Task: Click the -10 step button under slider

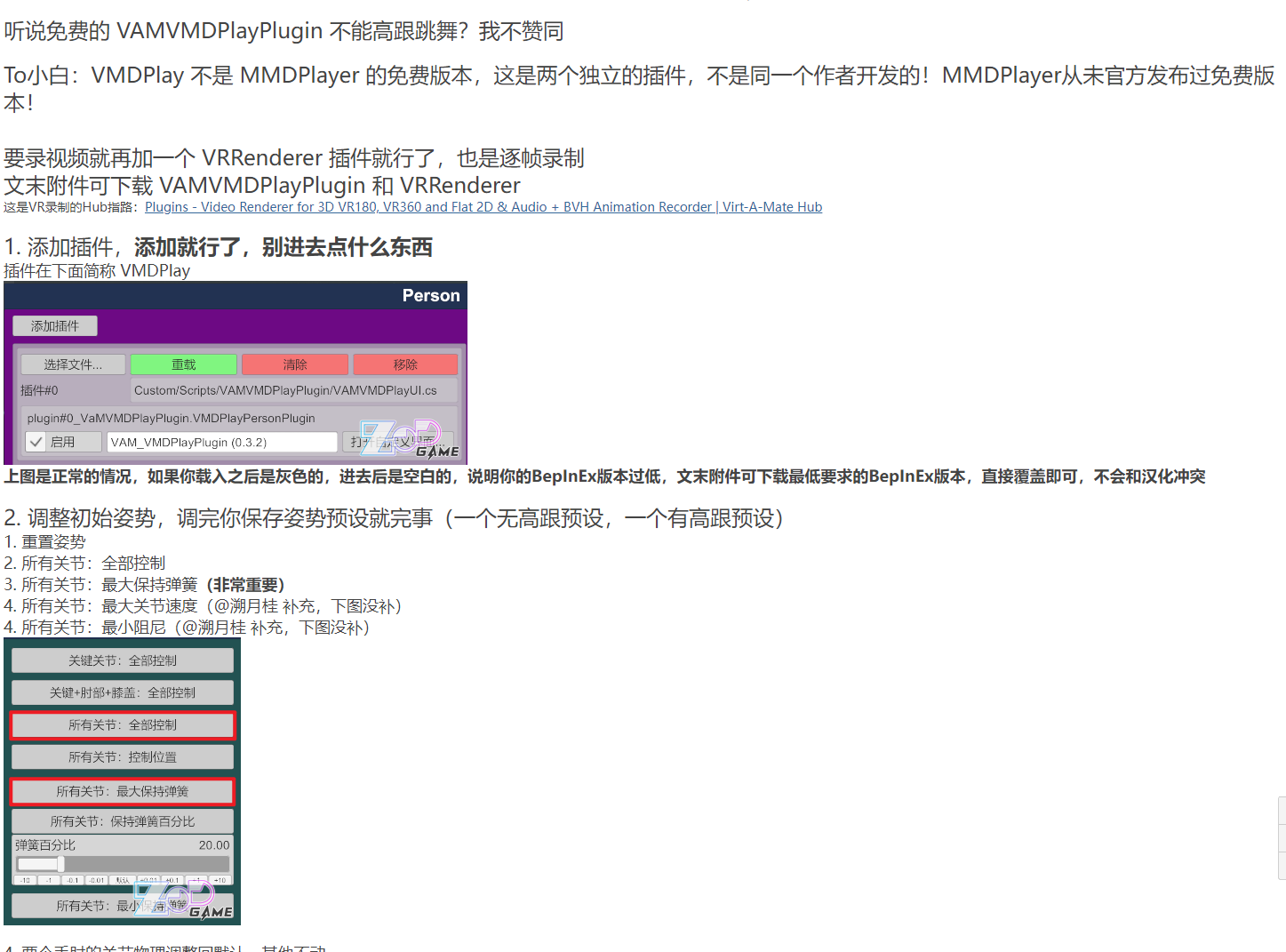Action: point(25,880)
